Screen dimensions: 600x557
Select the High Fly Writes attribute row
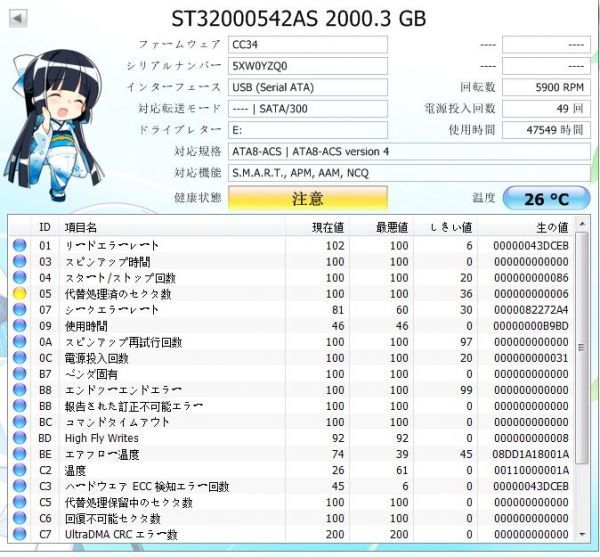click(291, 438)
